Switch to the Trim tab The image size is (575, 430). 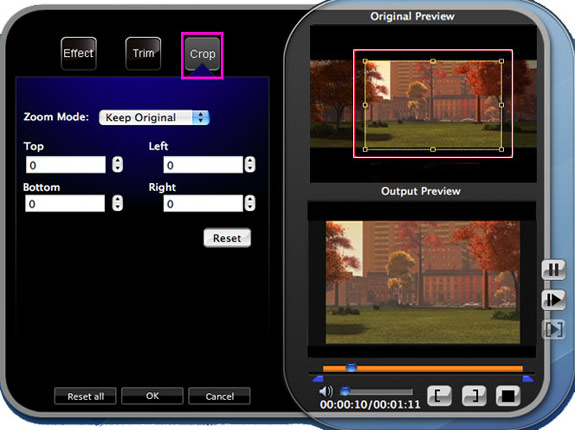coord(143,54)
